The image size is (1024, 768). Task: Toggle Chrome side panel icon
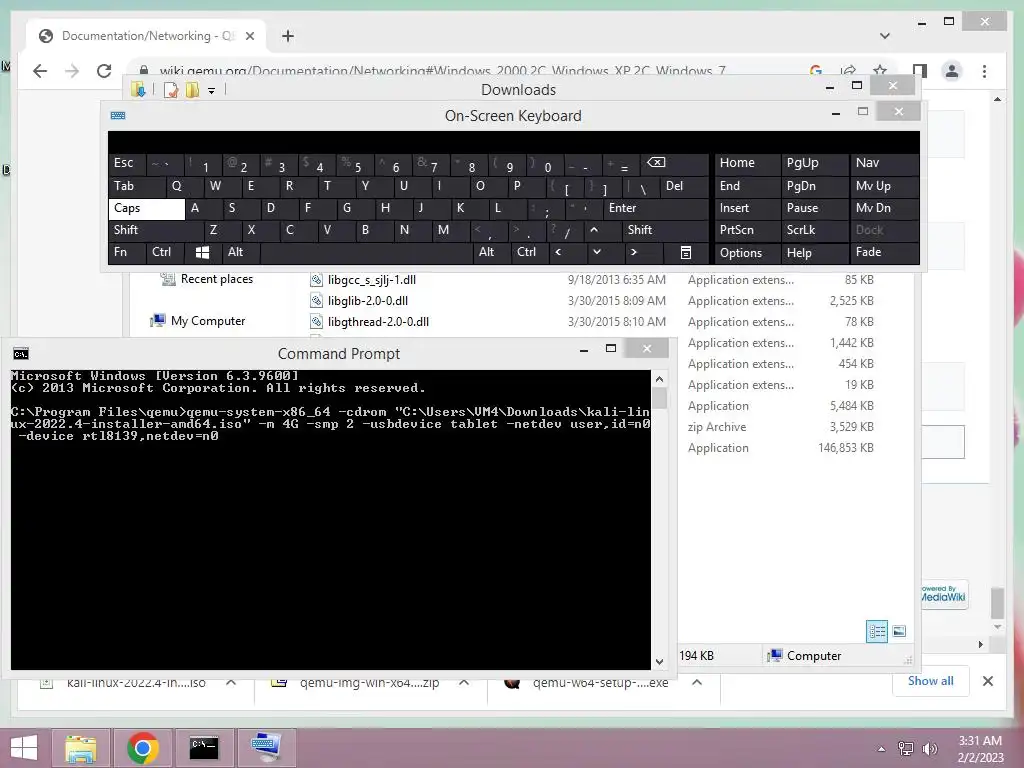coord(920,71)
